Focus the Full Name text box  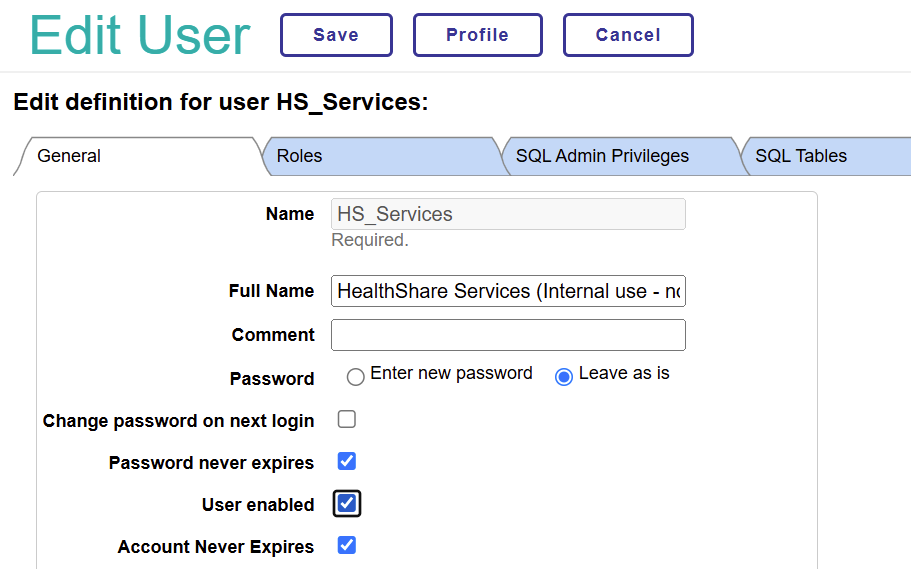coord(508,291)
